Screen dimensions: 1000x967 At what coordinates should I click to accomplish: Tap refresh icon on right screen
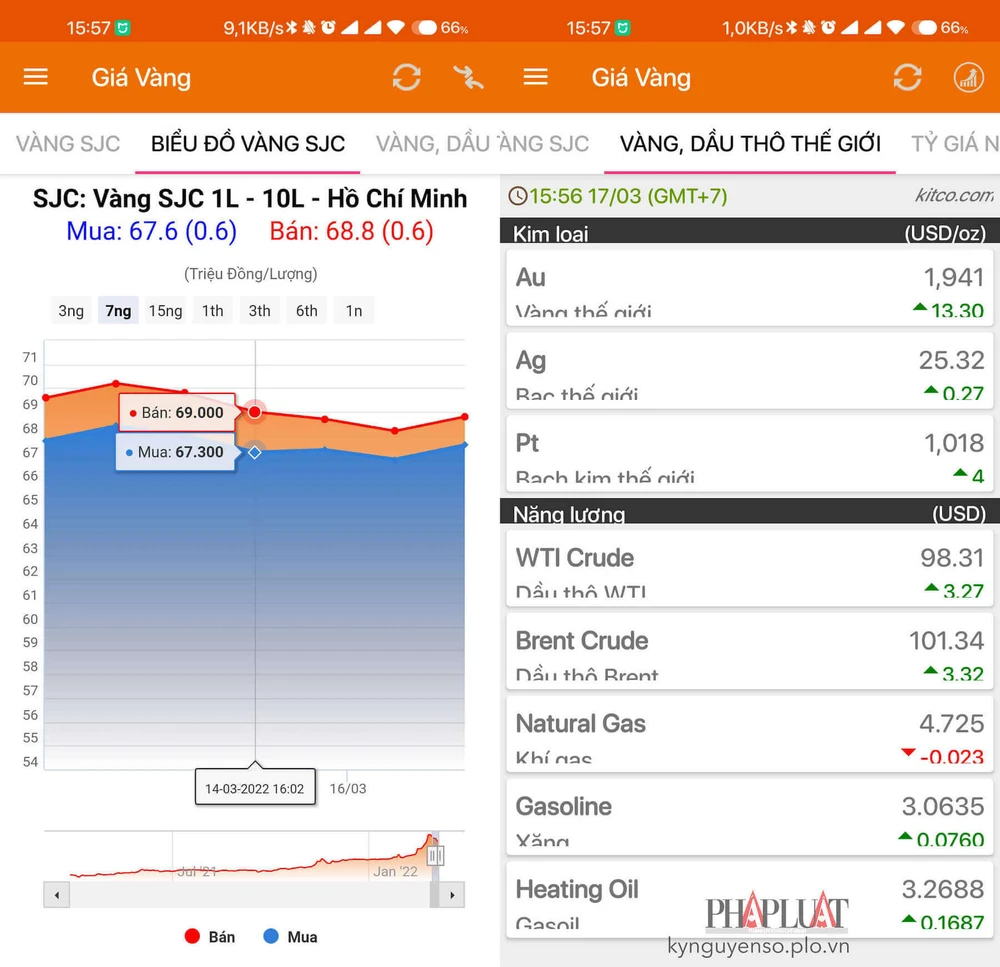[x=907, y=77]
